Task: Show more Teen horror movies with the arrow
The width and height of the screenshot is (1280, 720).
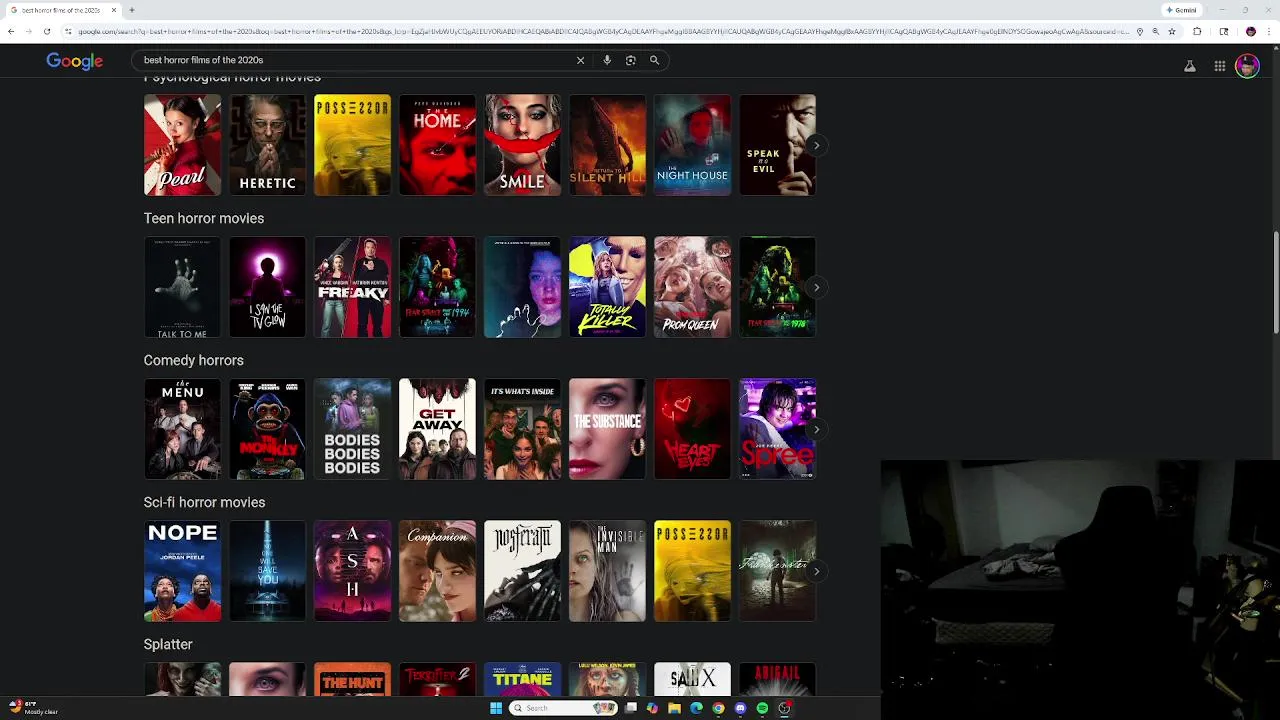Action: pos(816,287)
